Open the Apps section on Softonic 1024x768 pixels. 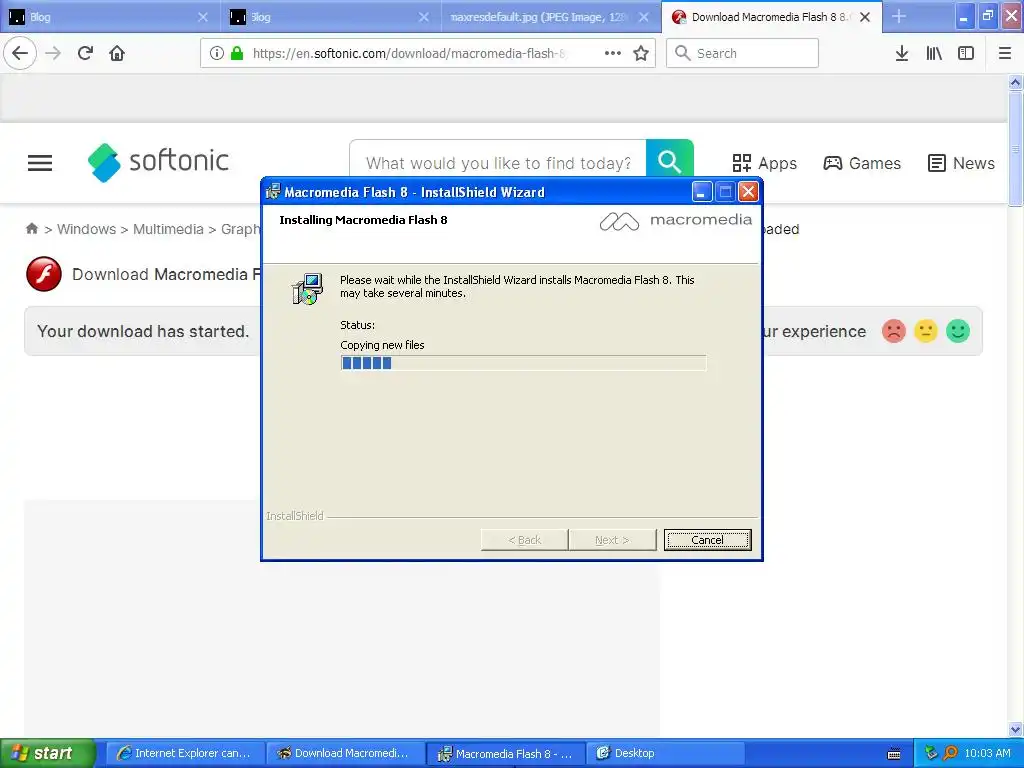coord(764,163)
